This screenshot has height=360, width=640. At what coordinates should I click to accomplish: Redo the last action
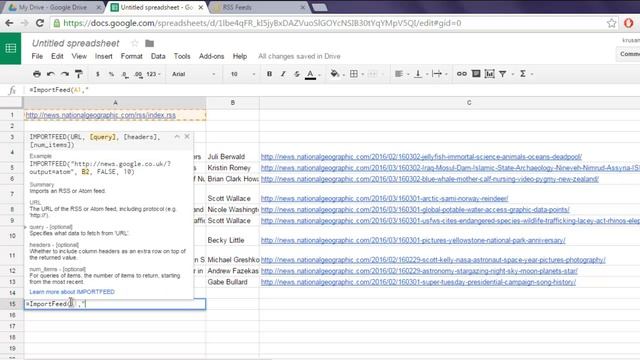click(64, 74)
